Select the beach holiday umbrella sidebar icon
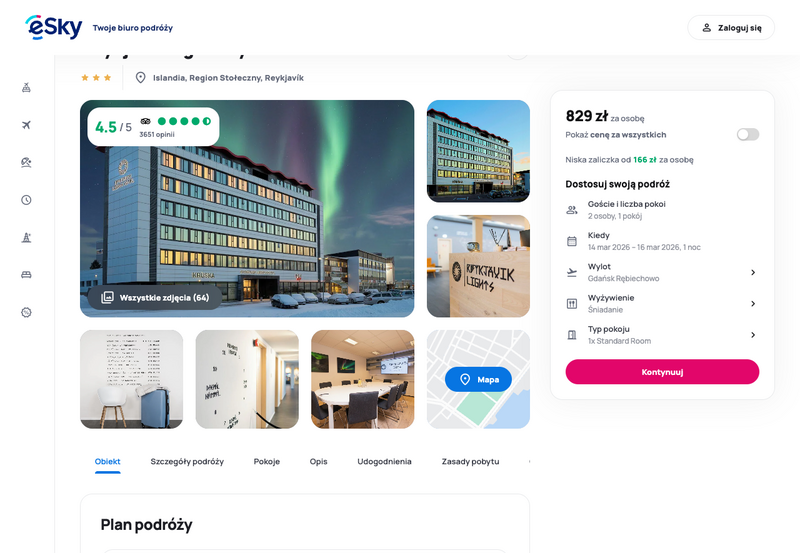 point(27,162)
